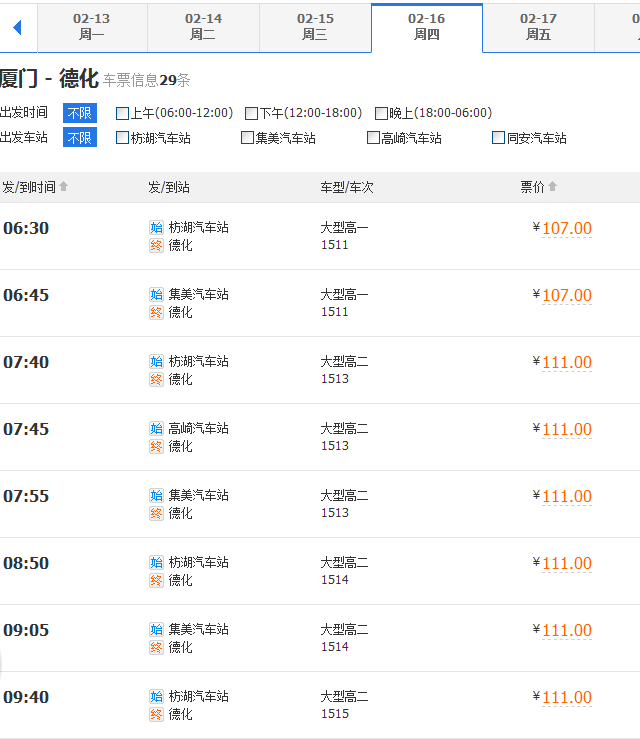Click the 厦门 - 德化 route heading
The width and height of the screenshot is (640, 739).
pos(49,78)
